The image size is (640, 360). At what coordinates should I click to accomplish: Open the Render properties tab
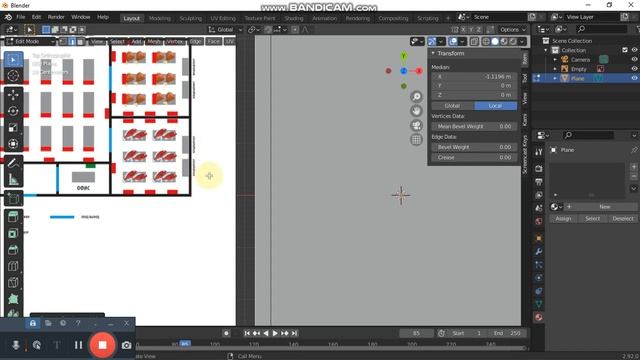pos(539,169)
